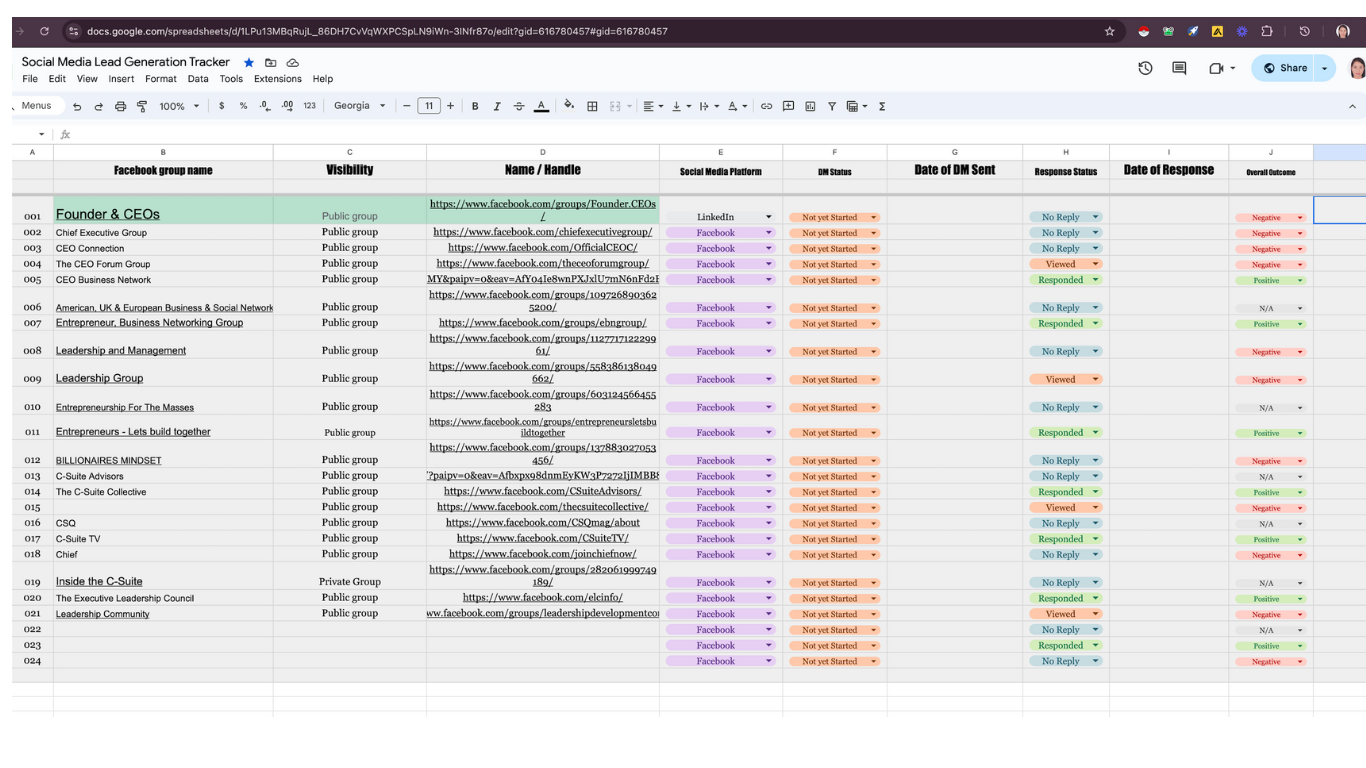Open the Text color picker
Image resolution: width=1366 pixels, height=768 pixels.
coord(541,106)
